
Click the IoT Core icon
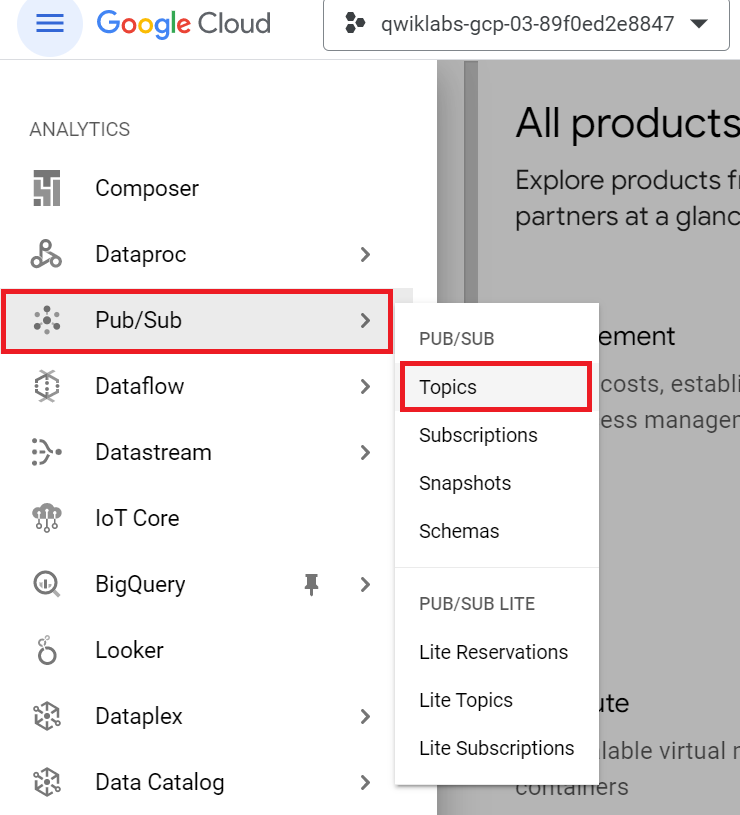click(47, 518)
